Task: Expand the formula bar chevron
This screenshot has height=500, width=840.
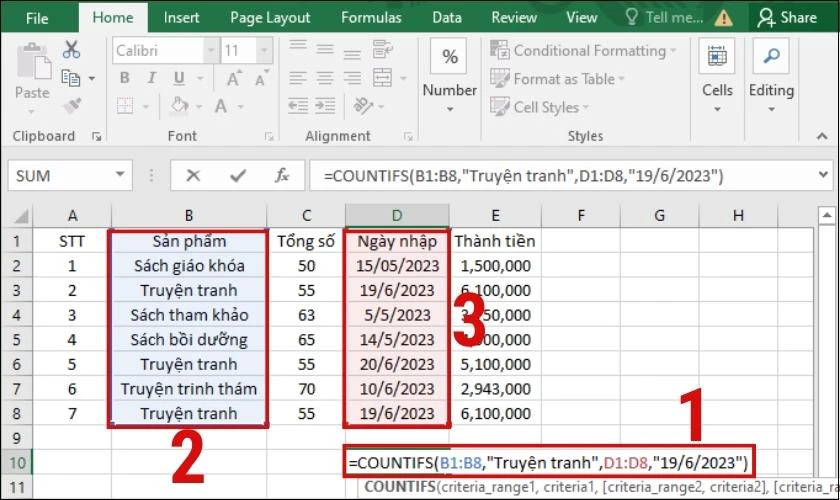Action: click(823, 174)
